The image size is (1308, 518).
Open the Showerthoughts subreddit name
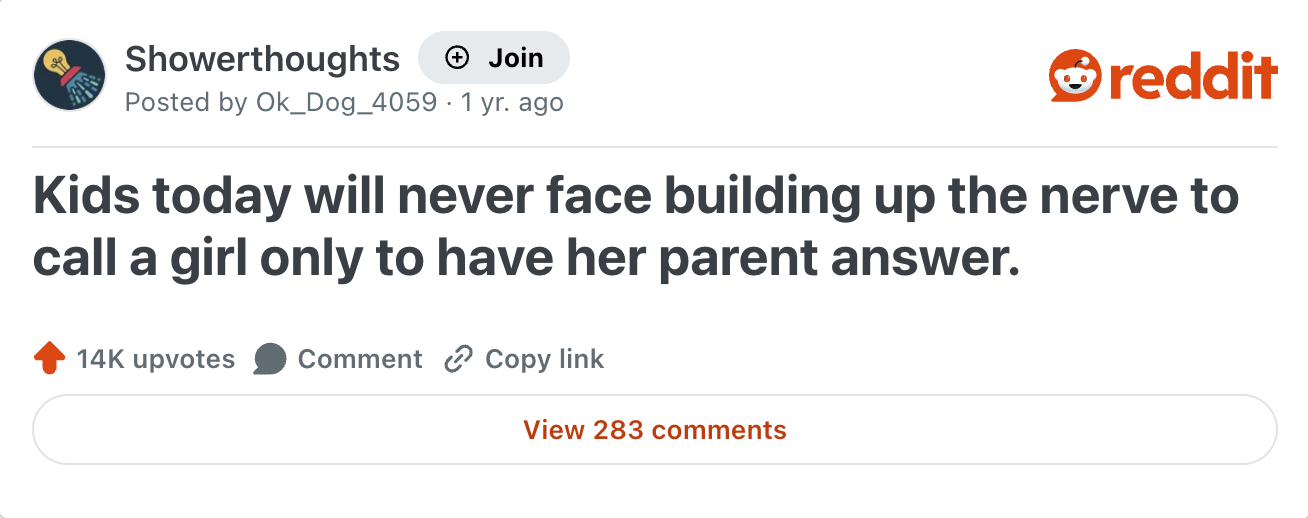(x=262, y=59)
